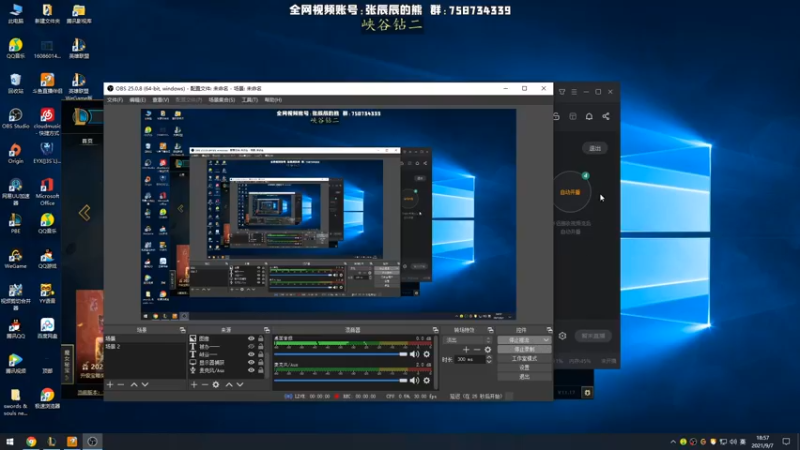800x450 pixels.
Task: Click the 300 ms duration input field
Action: coord(469,359)
